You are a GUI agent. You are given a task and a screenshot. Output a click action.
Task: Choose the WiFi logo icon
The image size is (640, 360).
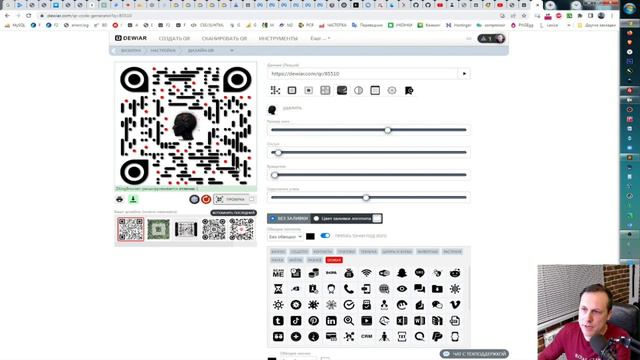367,273
